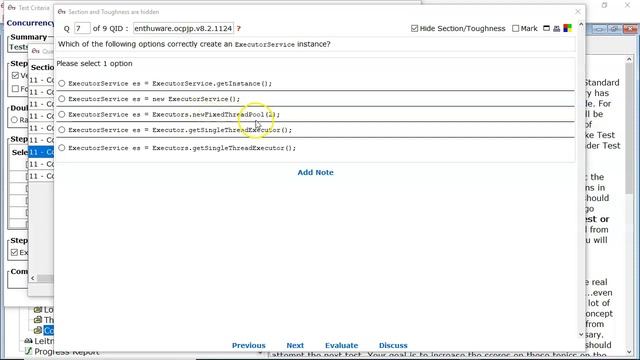Click the Test Criteria window key icon
Screen dimensions: 640x360
click(11, 7)
